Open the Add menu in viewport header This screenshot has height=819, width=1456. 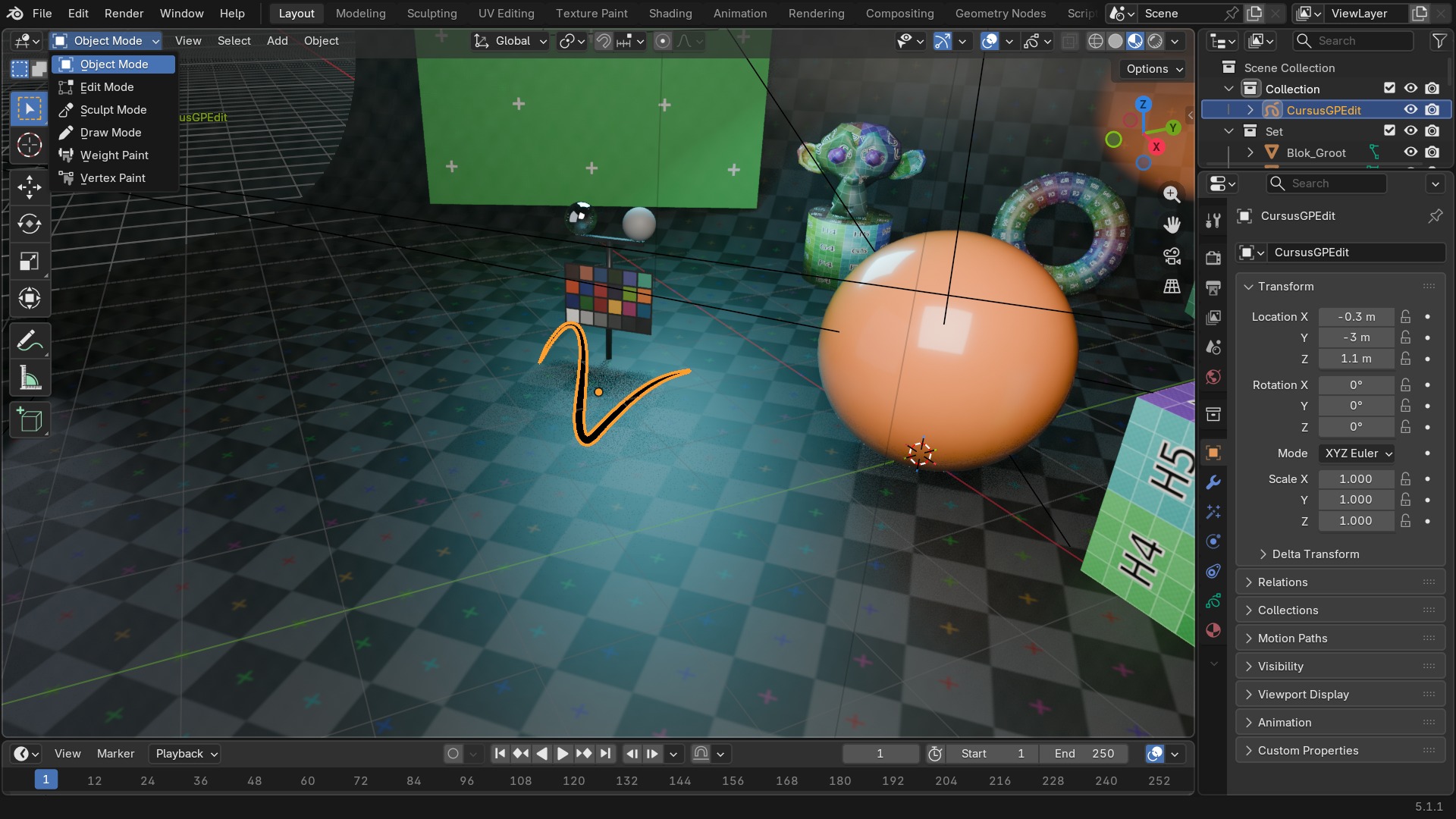(x=278, y=41)
